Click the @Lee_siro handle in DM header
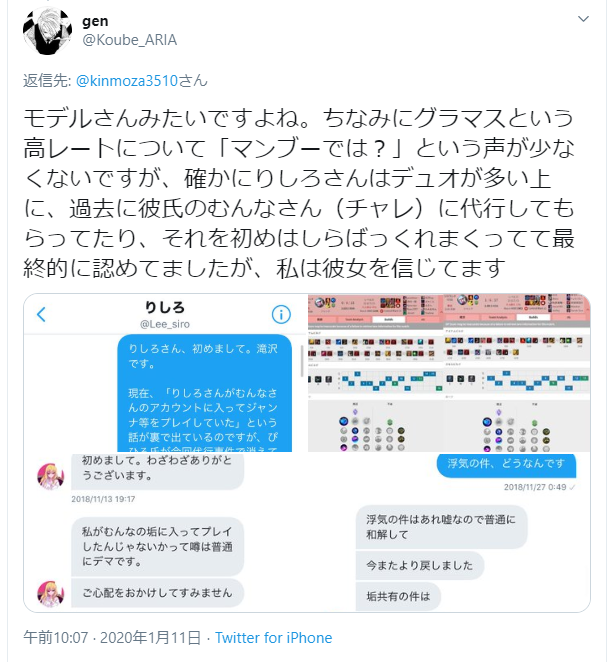This screenshot has width=609, height=662. (165, 324)
